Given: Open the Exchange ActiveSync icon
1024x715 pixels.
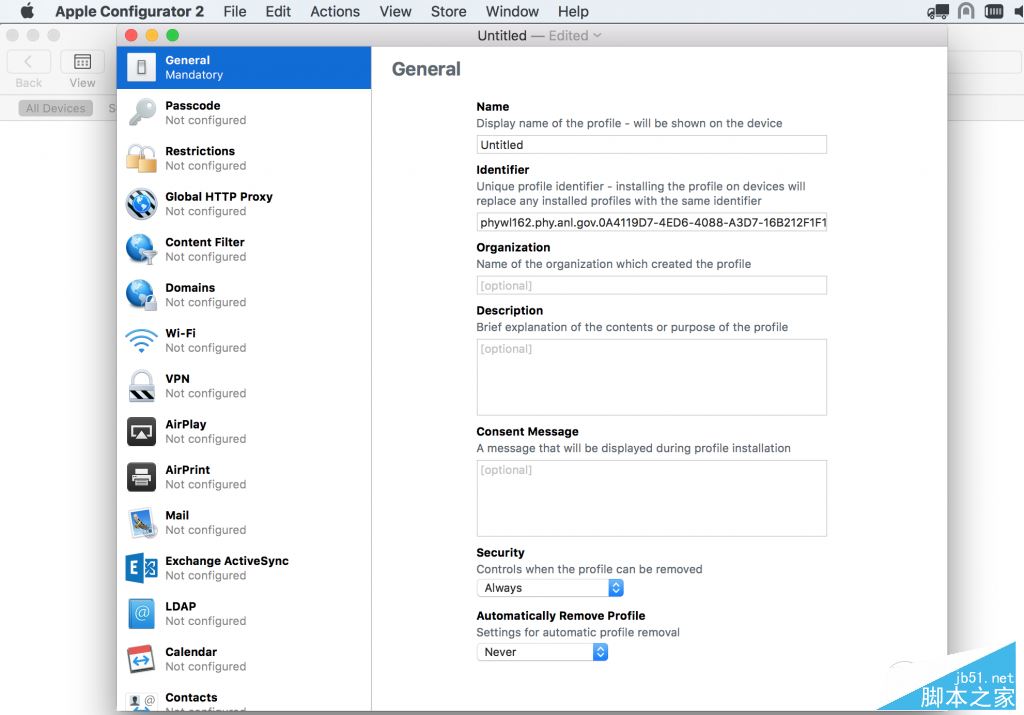Looking at the screenshot, I should point(141,568).
